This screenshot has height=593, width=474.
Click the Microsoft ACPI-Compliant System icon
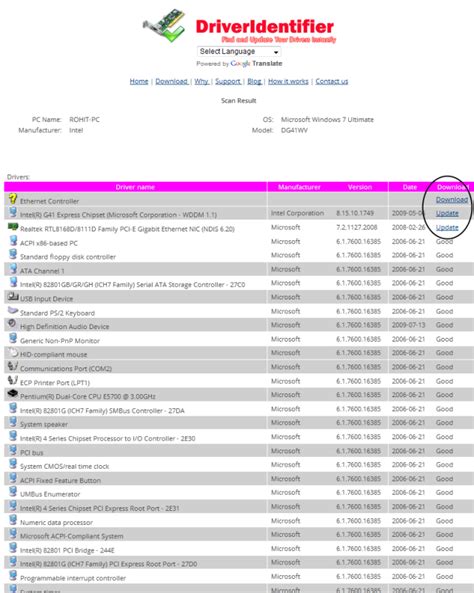[13, 534]
